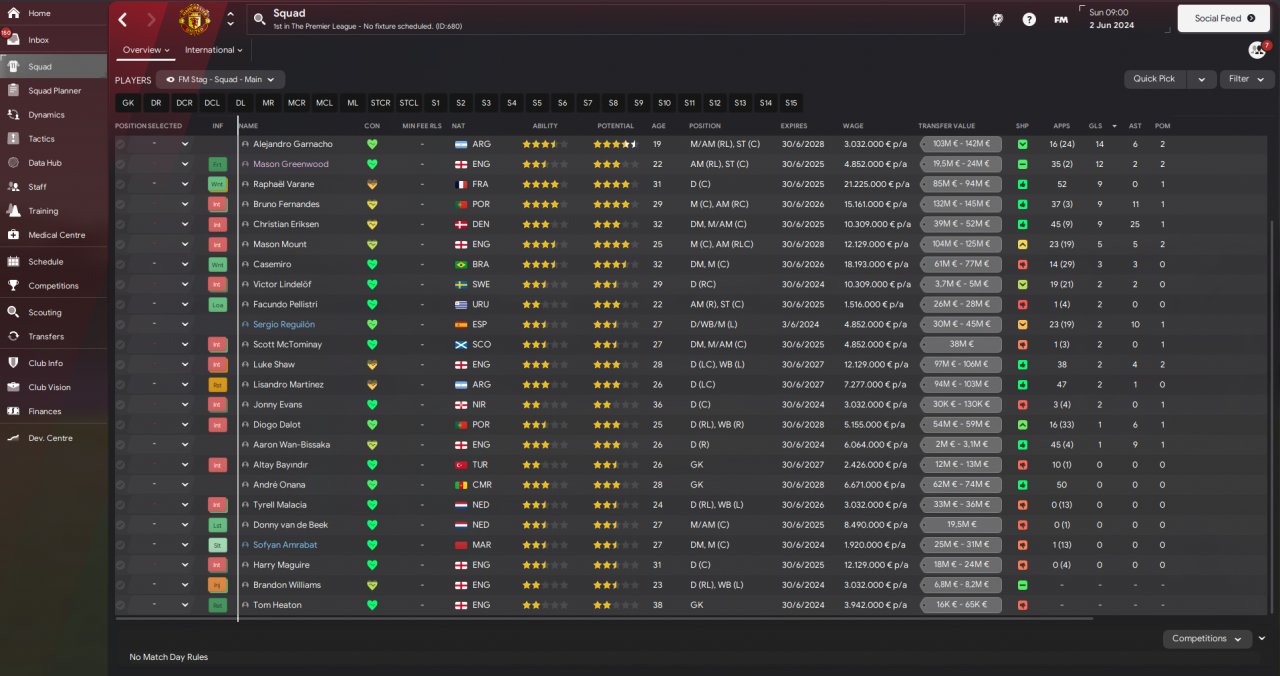Image resolution: width=1280 pixels, height=676 pixels.
Task: Click Brandon Williams' Inj info badge
Action: (x=217, y=585)
